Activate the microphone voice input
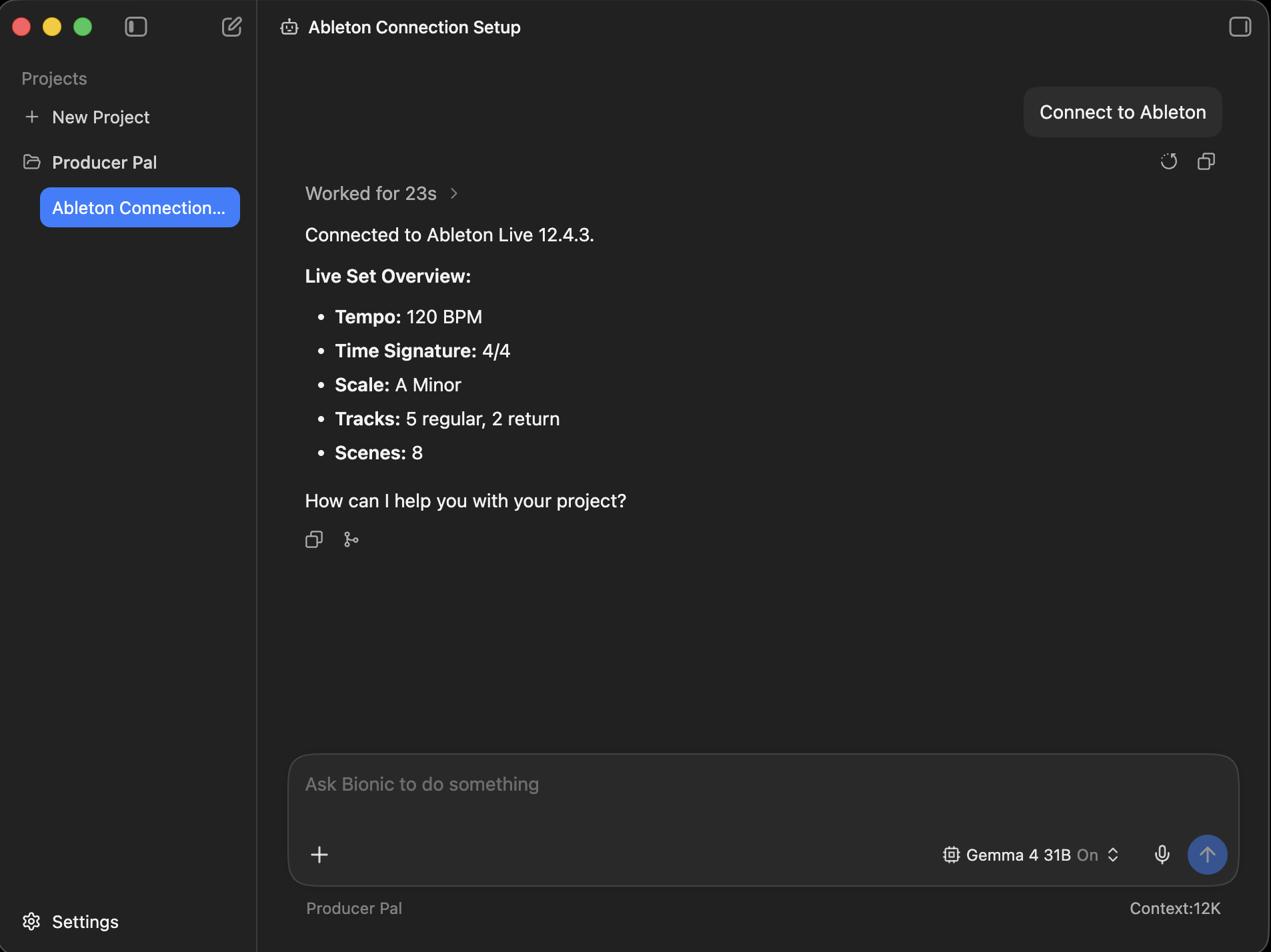This screenshot has width=1271, height=952. [x=1162, y=855]
